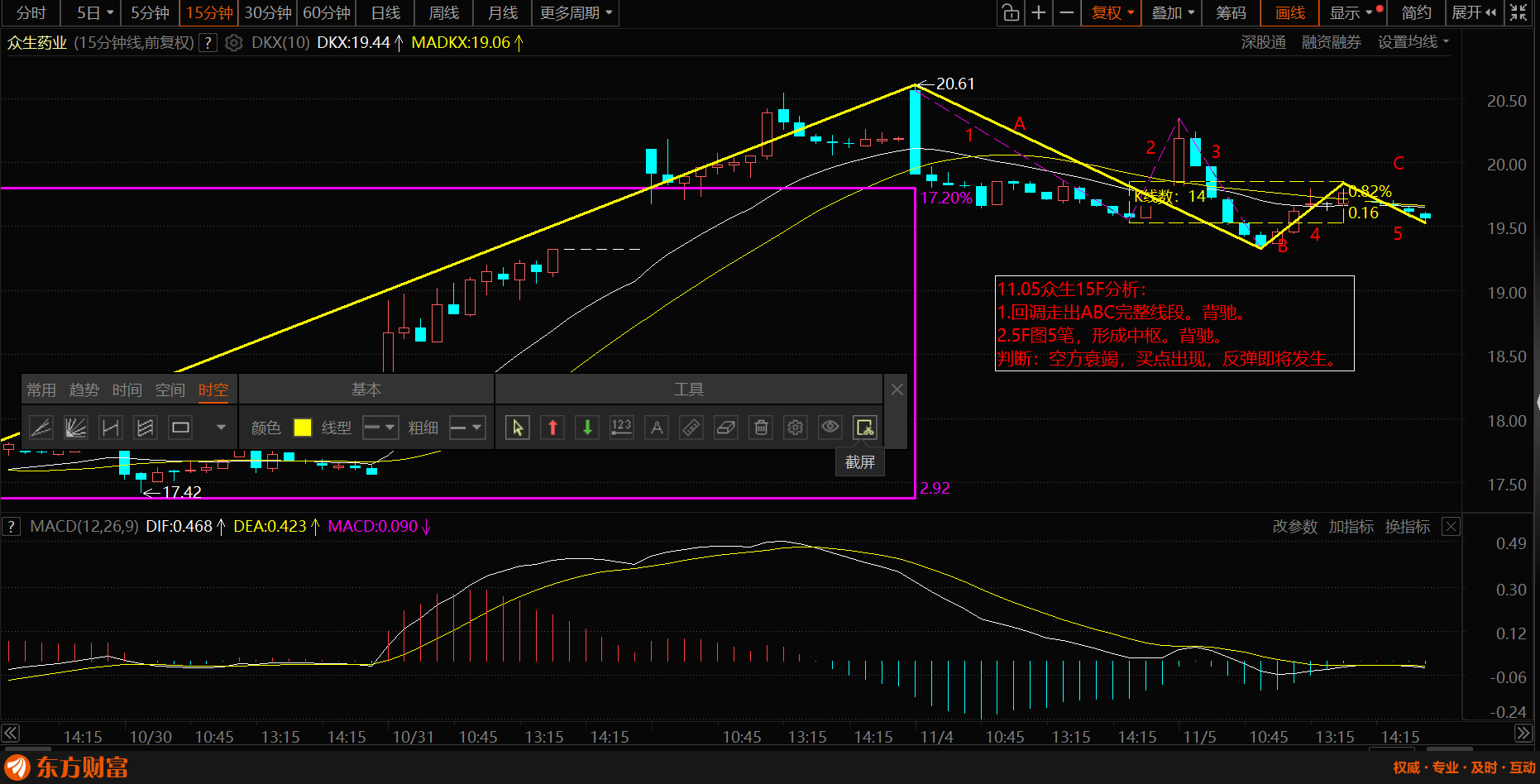This screenshot has height=784, width=1540.
Task: Click 换指标 to change indicator
Action: click(x=1408, y=527)
